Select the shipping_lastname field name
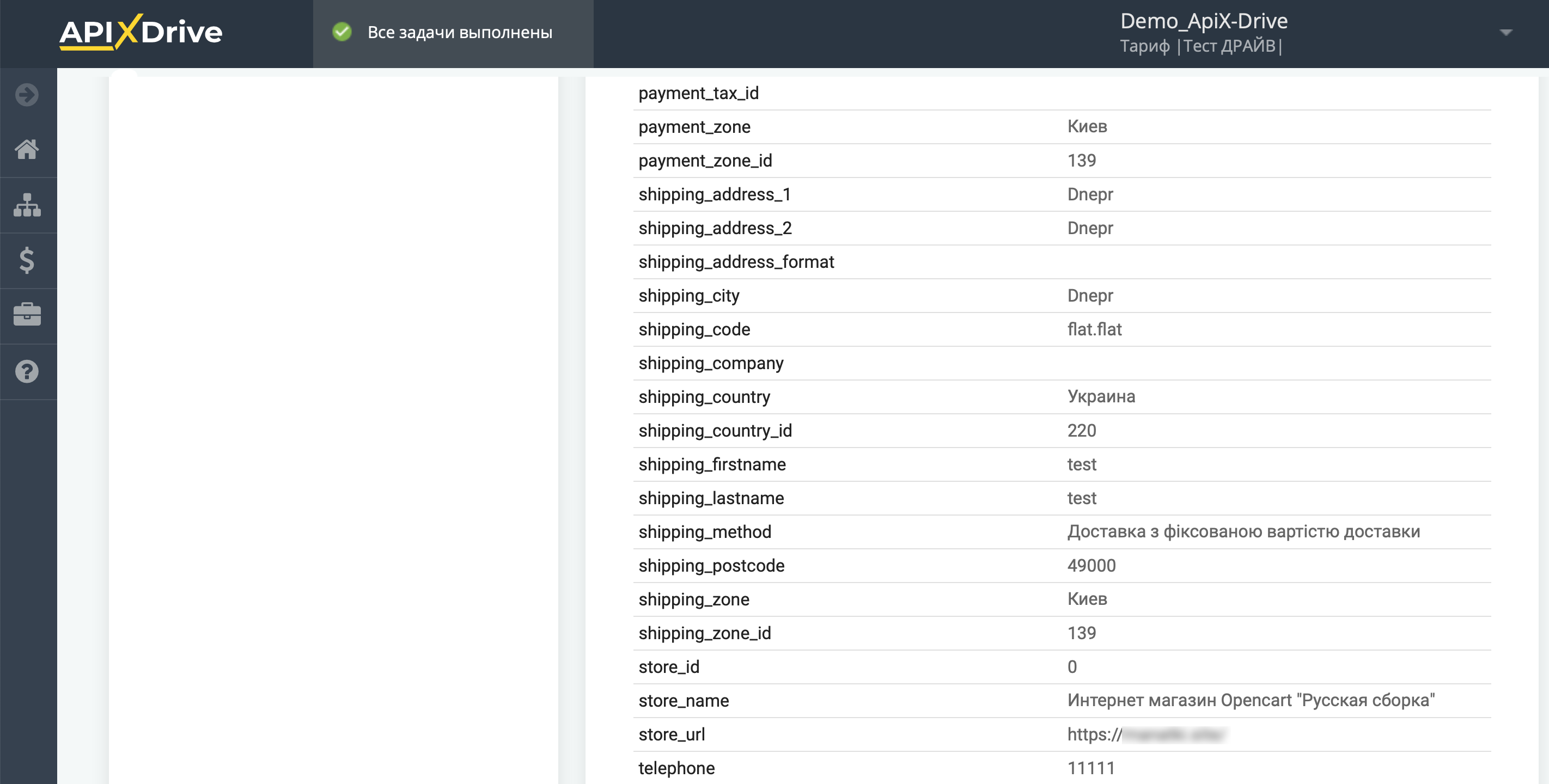The image size is (1549, 784). pos(711,498)
